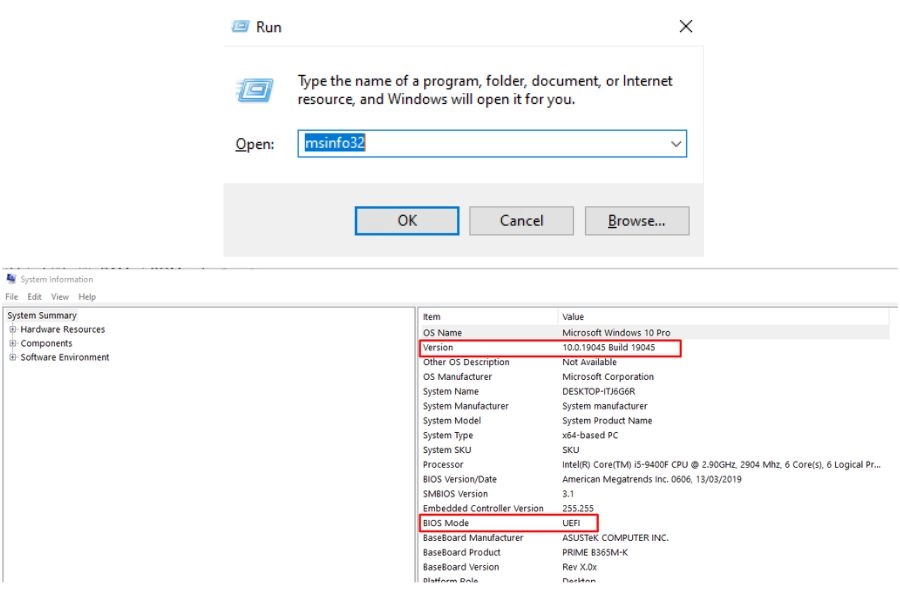Open the File menu in System Information
This screenshot has height=600, width=900.
(11, 297)
